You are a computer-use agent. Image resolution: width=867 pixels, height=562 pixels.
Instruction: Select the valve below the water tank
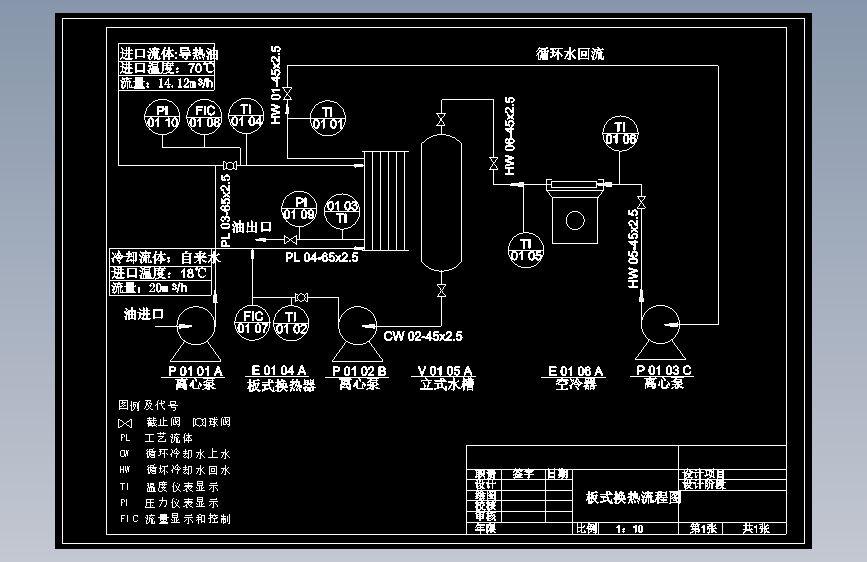click(441, 290)
